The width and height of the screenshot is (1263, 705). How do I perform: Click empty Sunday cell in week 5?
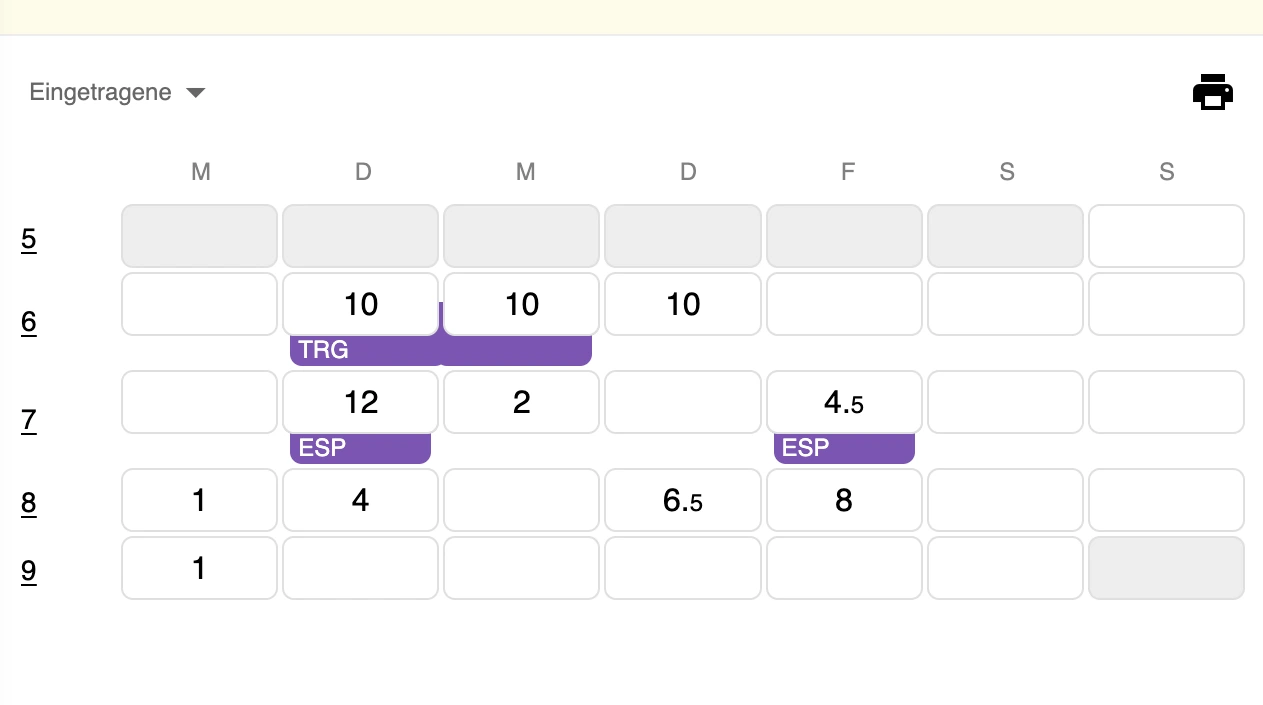click(x=1166, y=236)
